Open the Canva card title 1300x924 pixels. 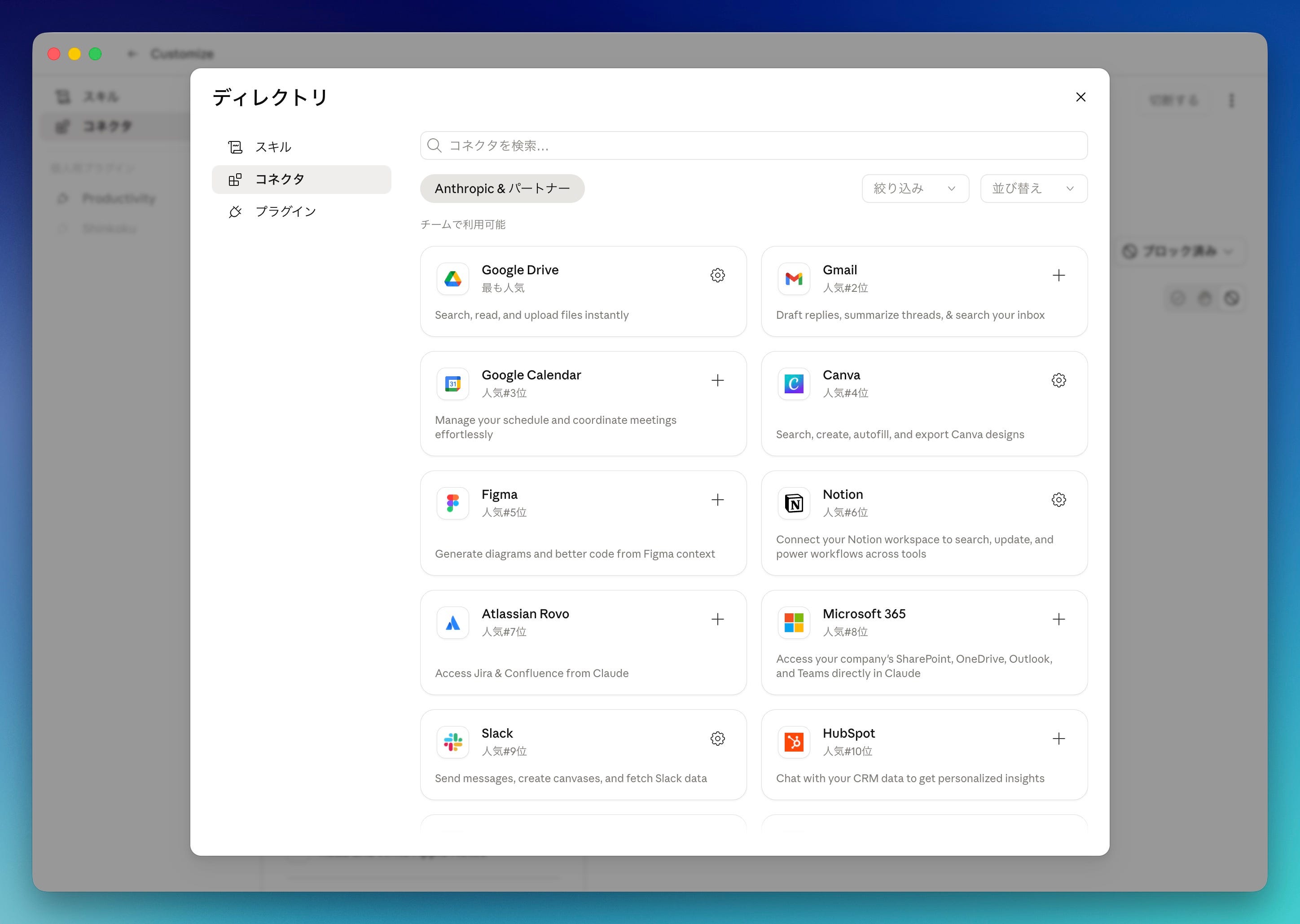(x=841, y=375)
